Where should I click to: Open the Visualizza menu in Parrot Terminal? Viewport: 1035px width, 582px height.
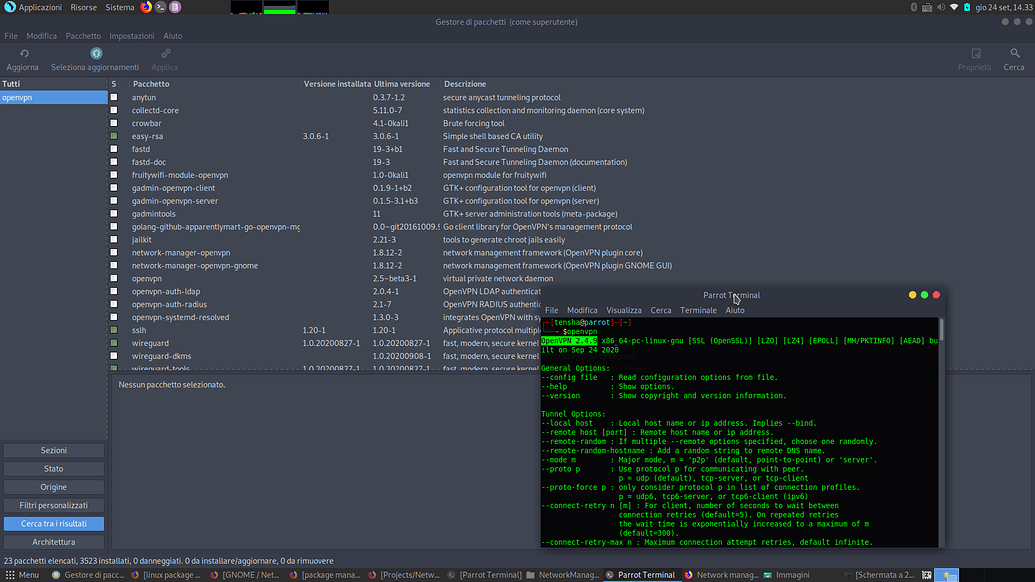coord(624,310)
